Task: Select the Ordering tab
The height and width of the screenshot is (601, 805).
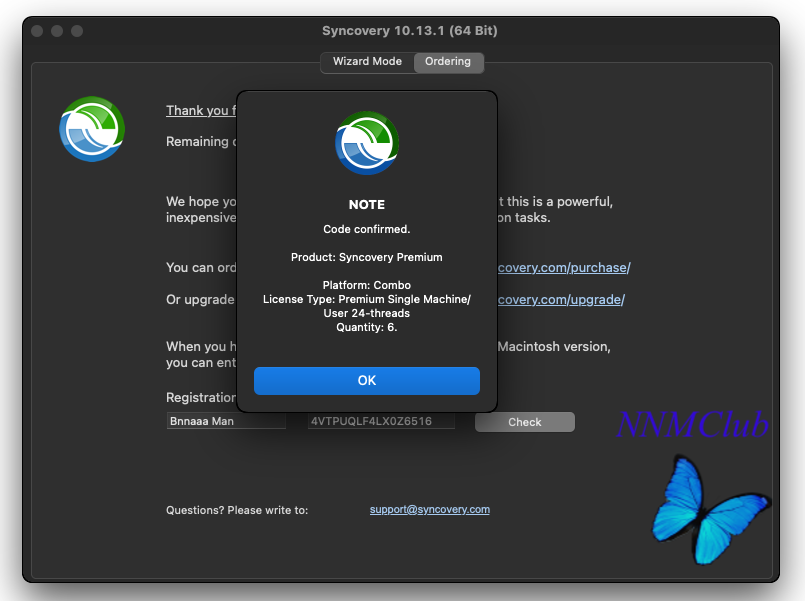Action: tap(448, 62)
